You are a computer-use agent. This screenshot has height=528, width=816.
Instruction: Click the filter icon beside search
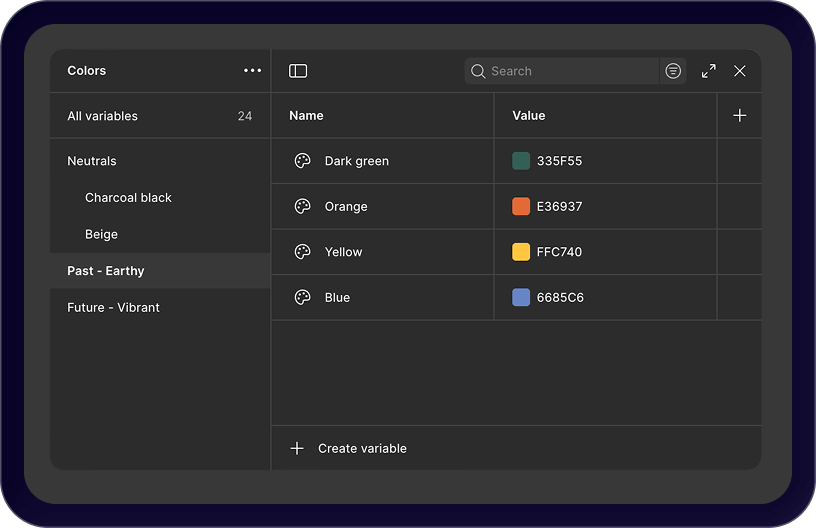(x=673, y=71)
